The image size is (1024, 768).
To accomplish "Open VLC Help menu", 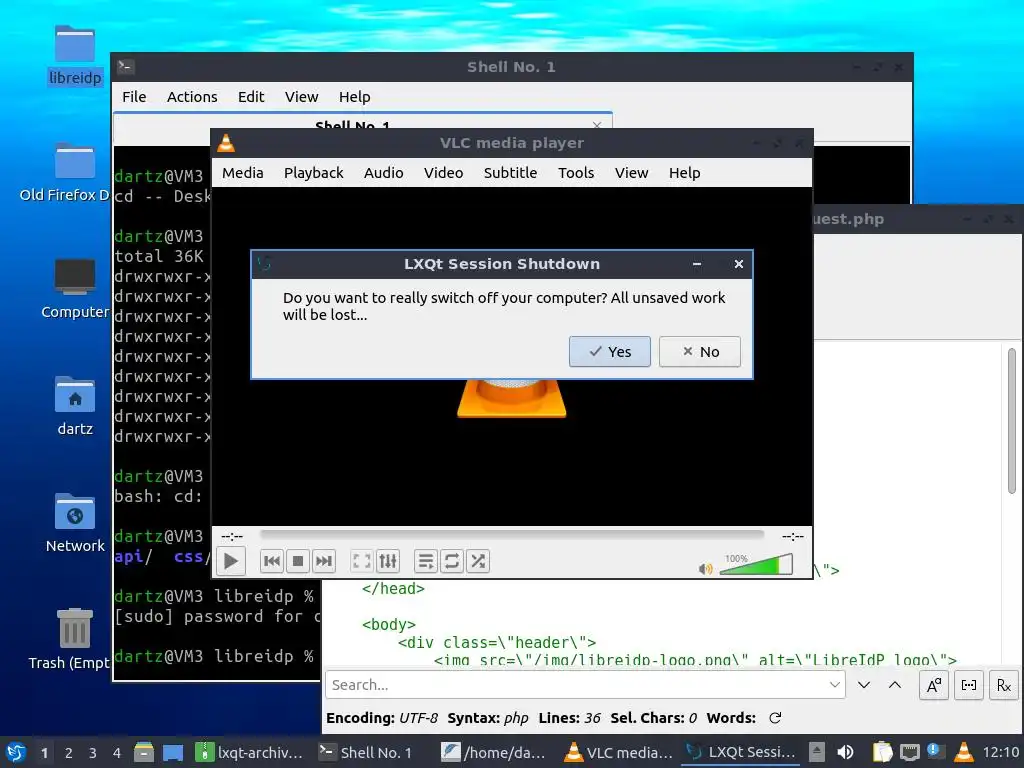I will [684, 173].
